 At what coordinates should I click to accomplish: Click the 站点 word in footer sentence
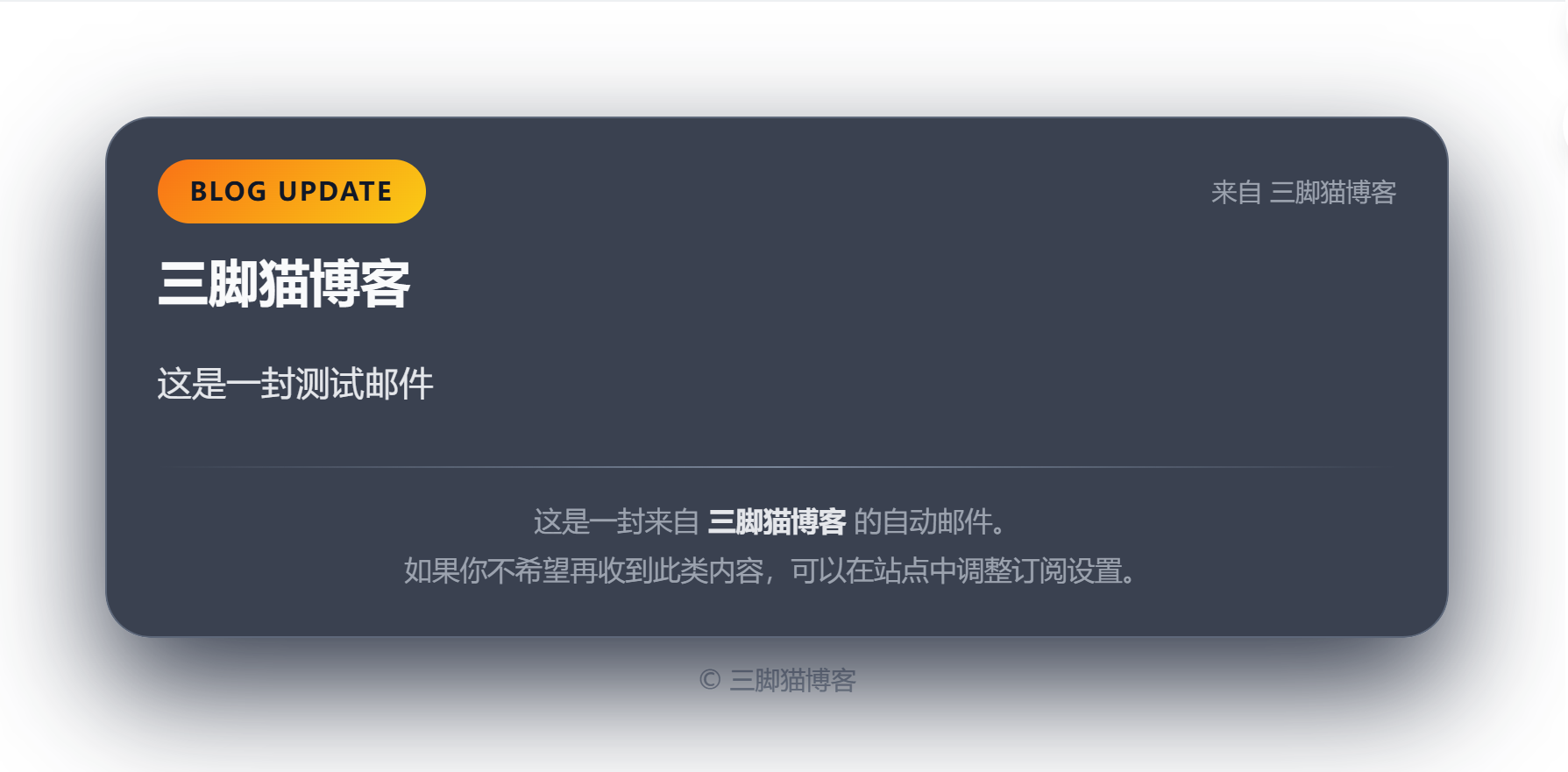point(901,570)
